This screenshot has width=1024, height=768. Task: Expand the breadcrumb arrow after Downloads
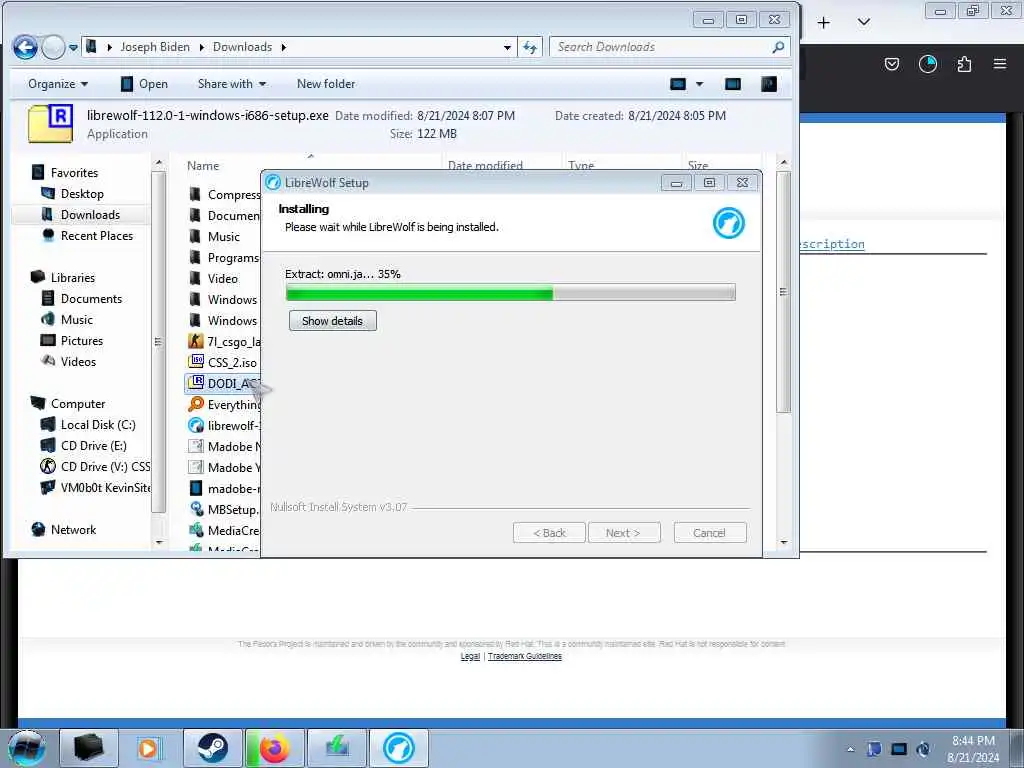pos(283,47)
